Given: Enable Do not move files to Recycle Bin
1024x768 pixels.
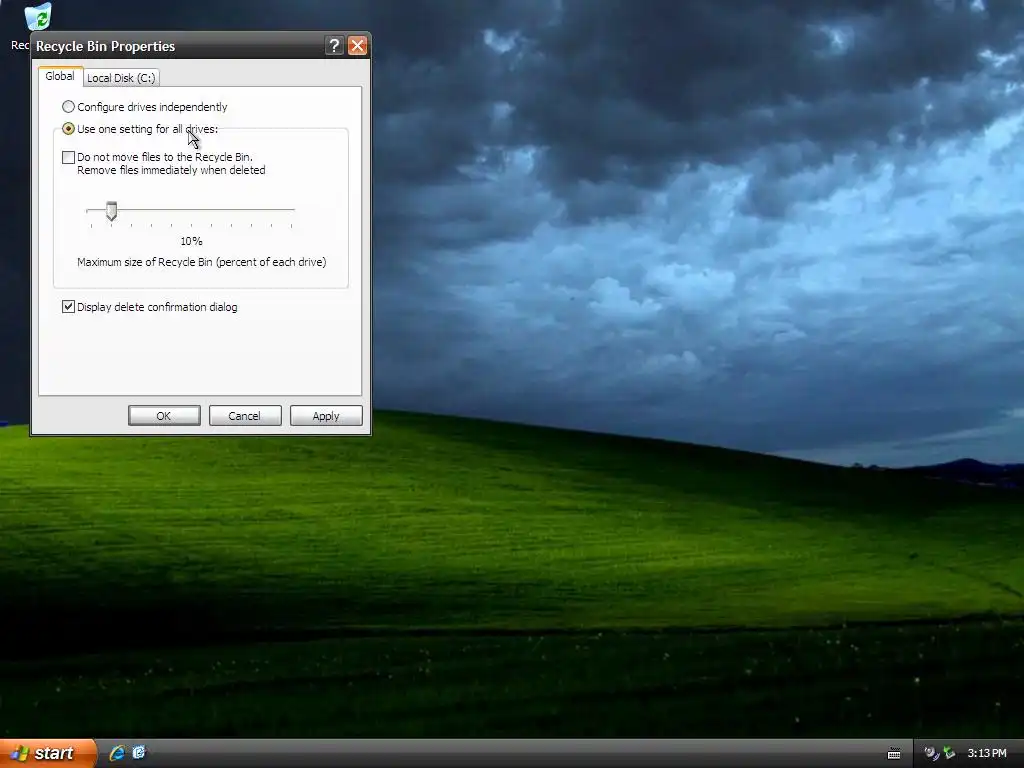Looking at the screenshot, I should 68,157.
